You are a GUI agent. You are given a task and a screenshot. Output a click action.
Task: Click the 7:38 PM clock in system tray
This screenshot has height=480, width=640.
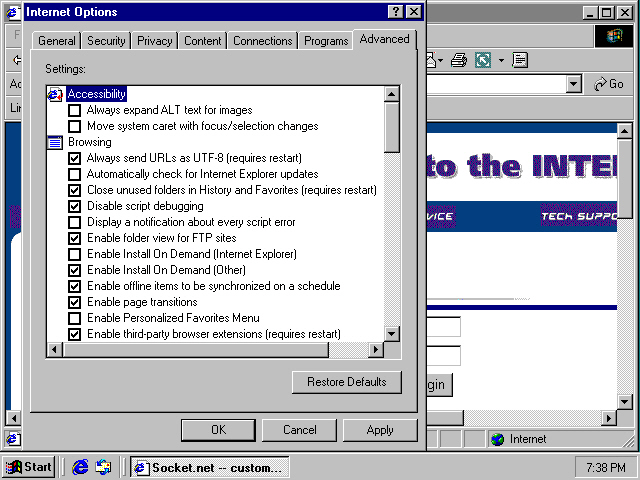tap(605, 467)
